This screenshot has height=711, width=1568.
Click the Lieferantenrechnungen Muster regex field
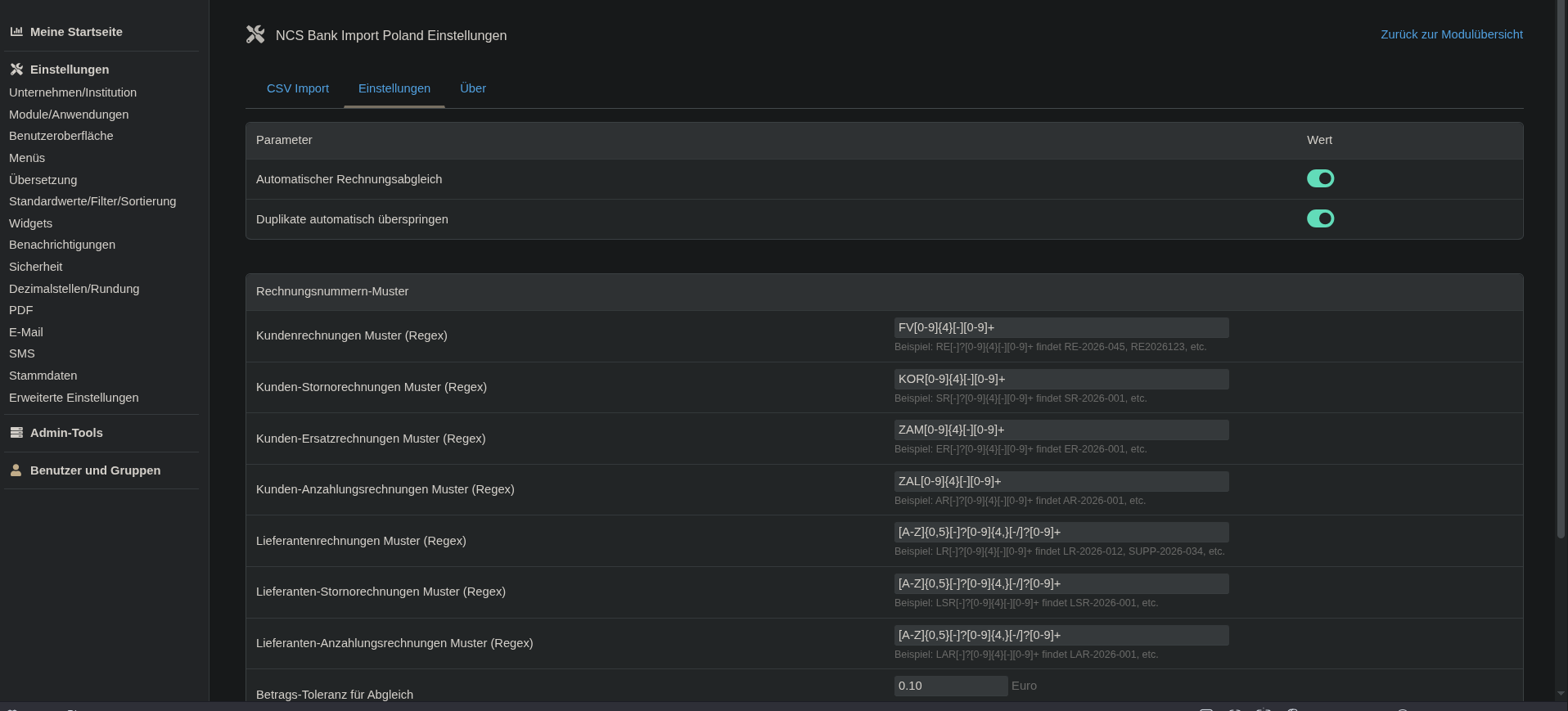[x=1061, y=532]
